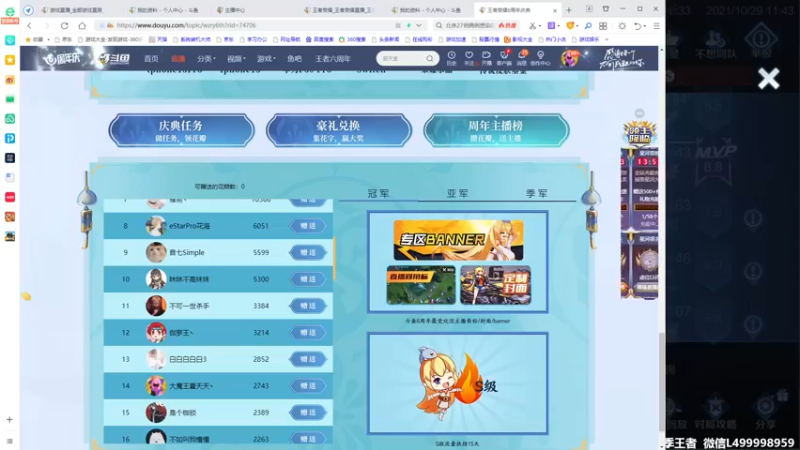Open the dropdown arrow beside scissors icon
Image resolution: width=800 pixels, height=450 pixels.
click(540, 26)
